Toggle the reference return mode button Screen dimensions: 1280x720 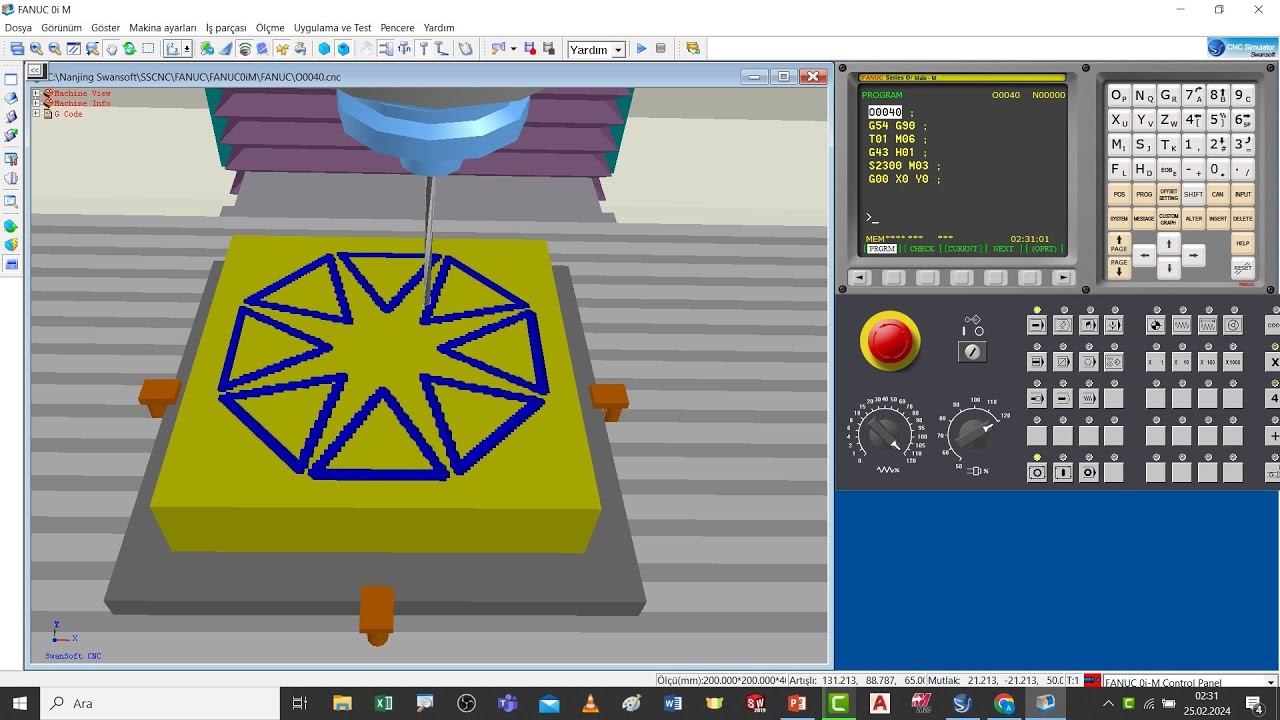pyautogui.click(x=1155, y=325)
